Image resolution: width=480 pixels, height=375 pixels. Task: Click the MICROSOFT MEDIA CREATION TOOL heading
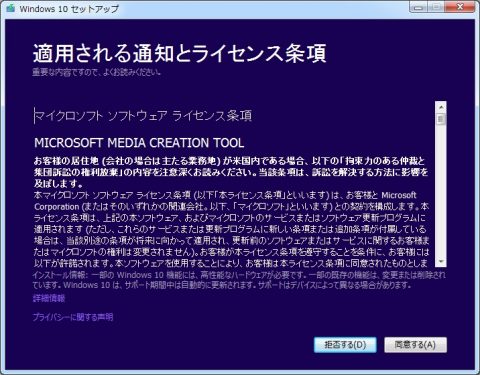pos(139,143)
